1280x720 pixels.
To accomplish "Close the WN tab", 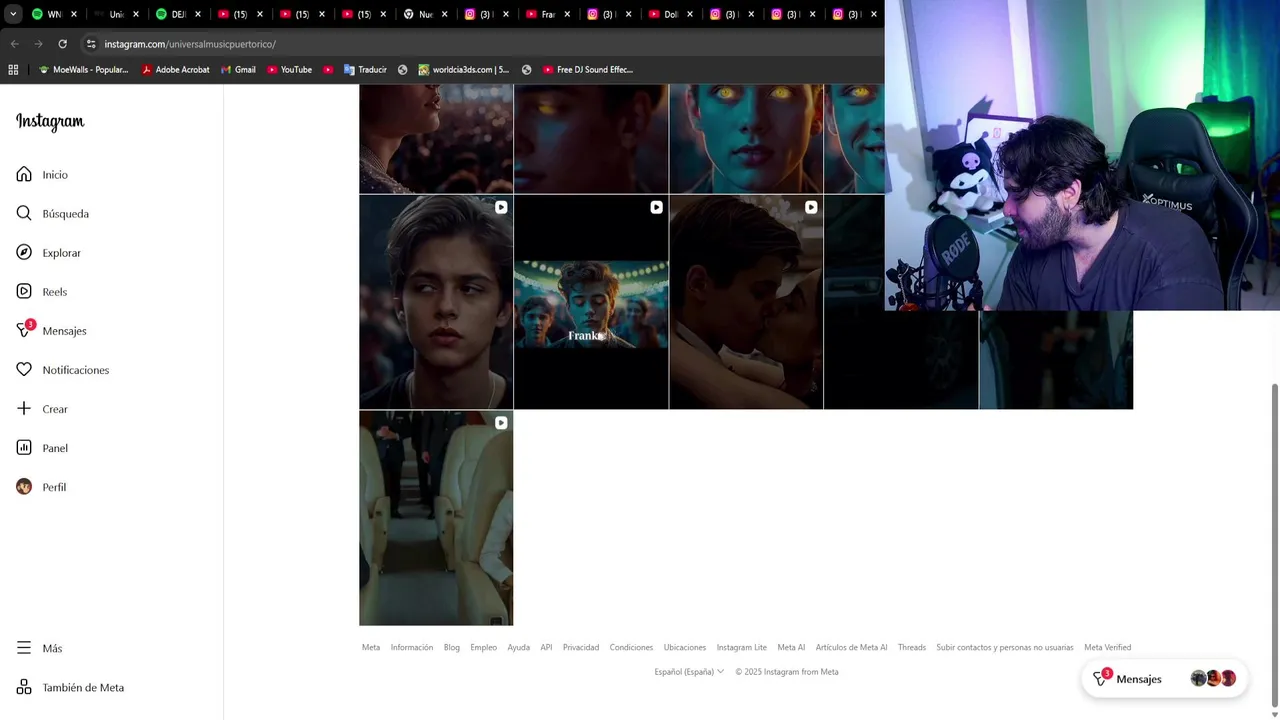I will tap(73, 14).
